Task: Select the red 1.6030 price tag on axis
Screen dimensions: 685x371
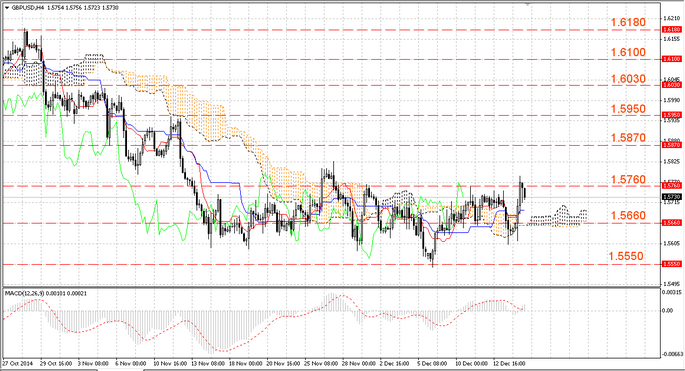Action: click(x=672, y=85)
